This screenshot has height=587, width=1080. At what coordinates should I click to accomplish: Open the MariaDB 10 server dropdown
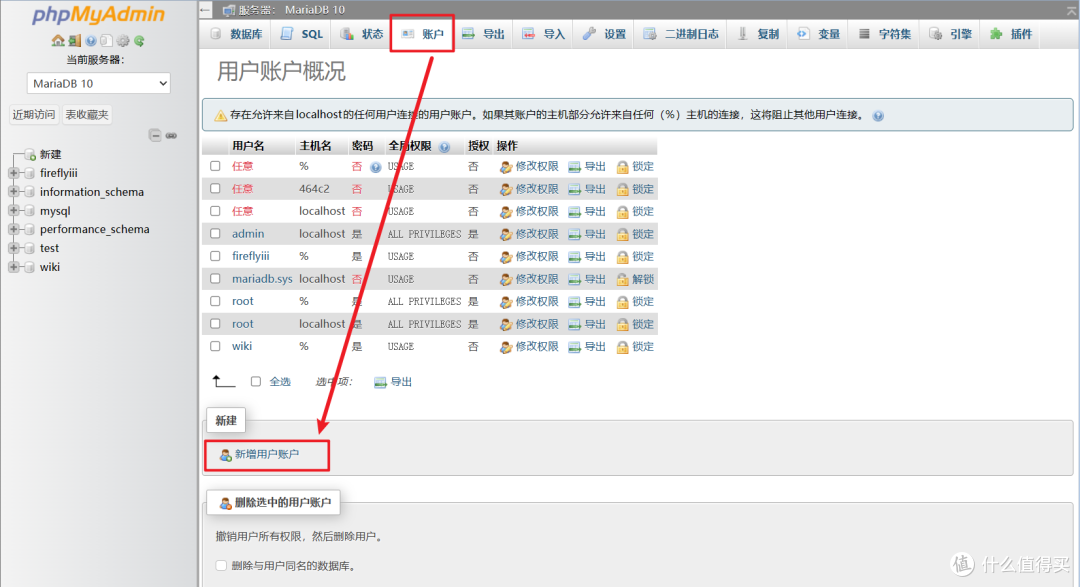(x=97, y=83)
